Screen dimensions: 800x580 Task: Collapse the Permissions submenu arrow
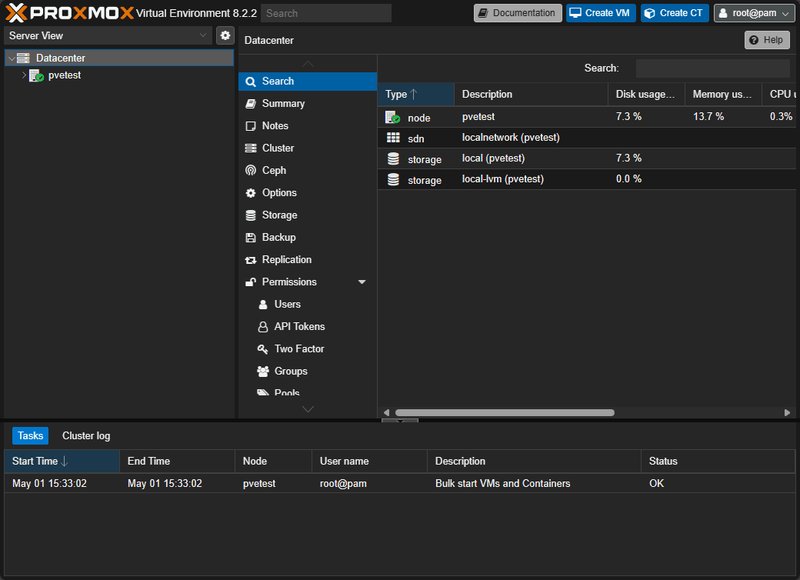(x=362, y=282)
